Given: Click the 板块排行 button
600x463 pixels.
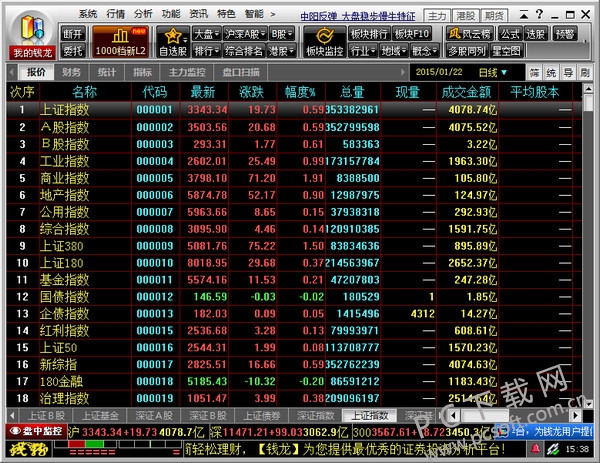Looking at the screenshot, I should pyautogui.click(x=369, y=34).
